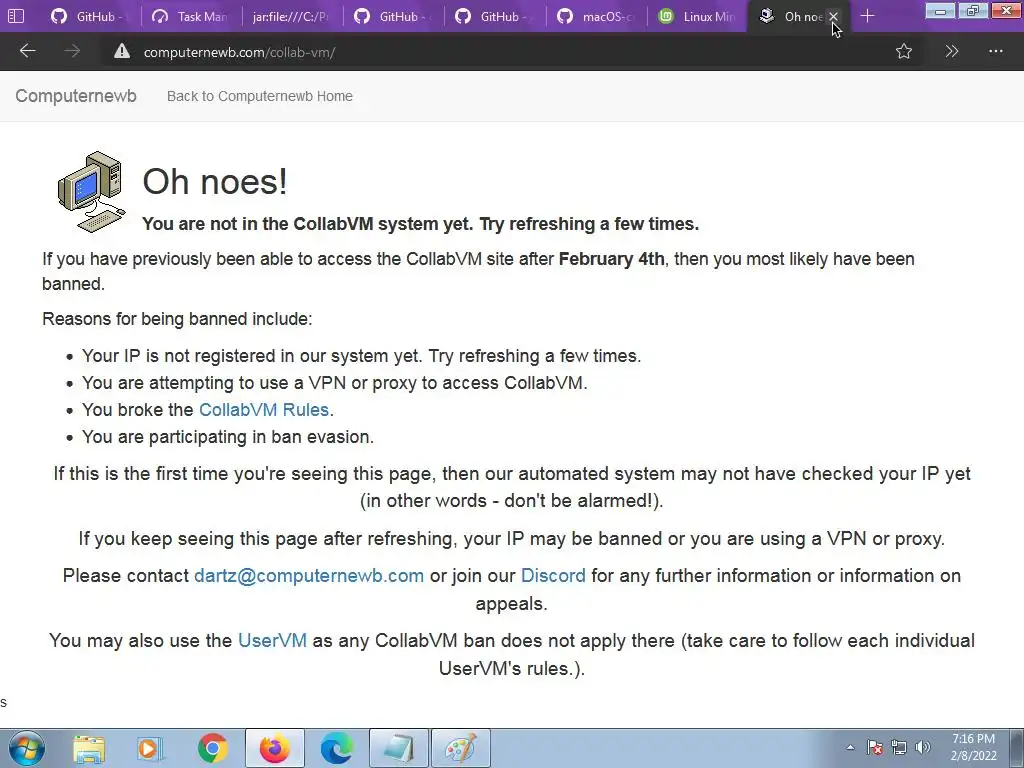Click the third GitHub tab
1024x768 pixels.
(494, 16)
